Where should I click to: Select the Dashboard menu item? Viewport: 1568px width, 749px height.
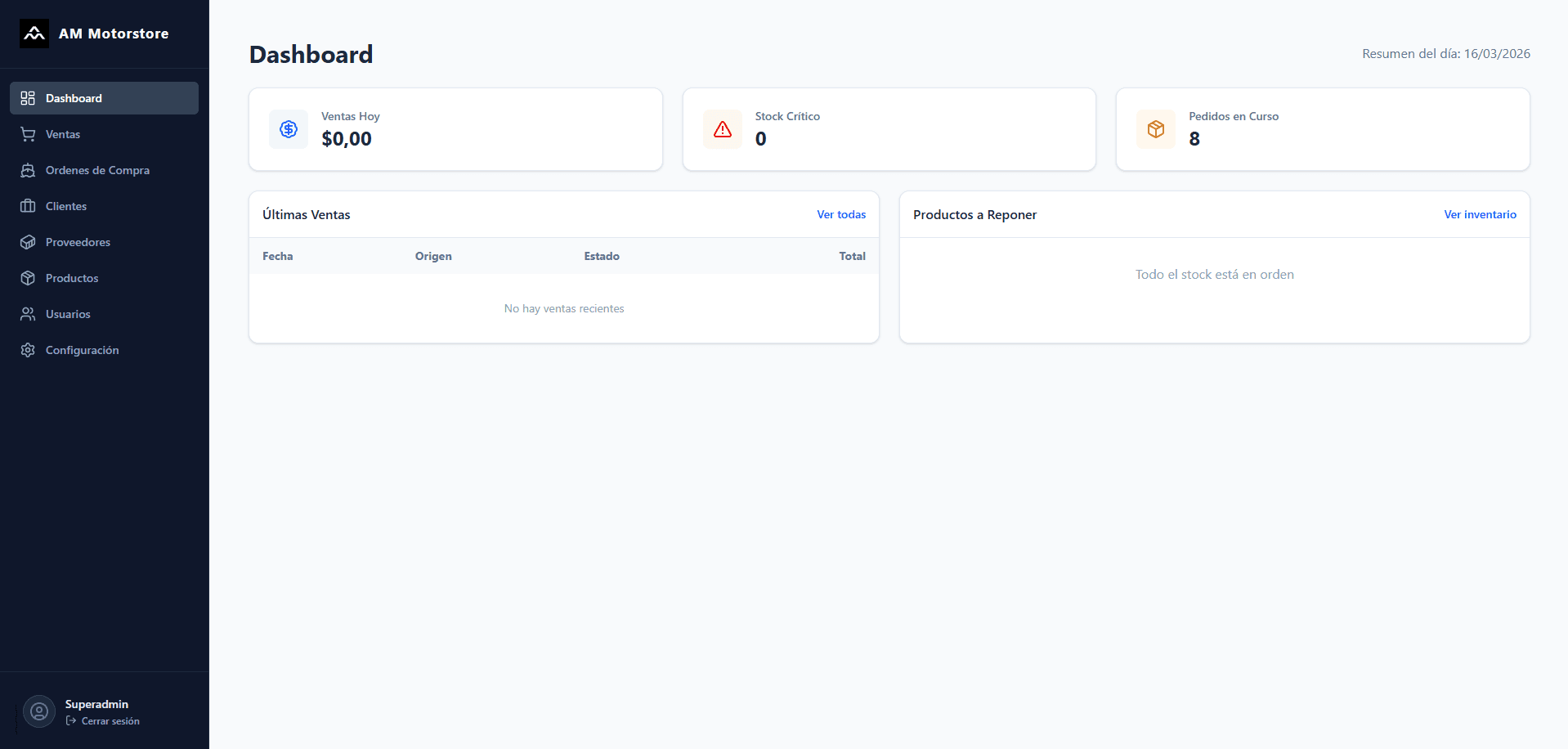point(74,98)
